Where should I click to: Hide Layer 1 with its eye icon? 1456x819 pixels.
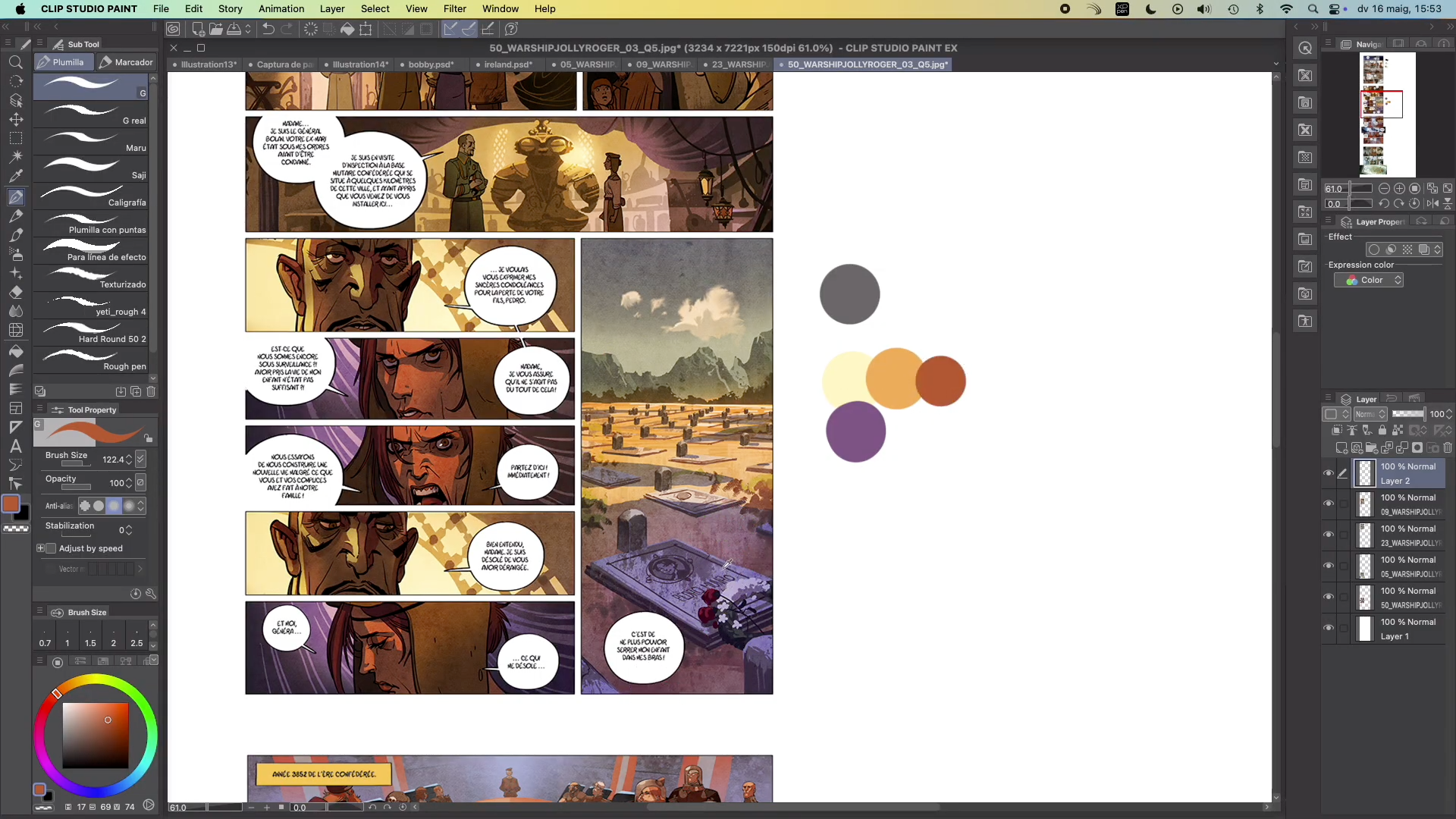pyautogui.click(x=1329, y=629)
